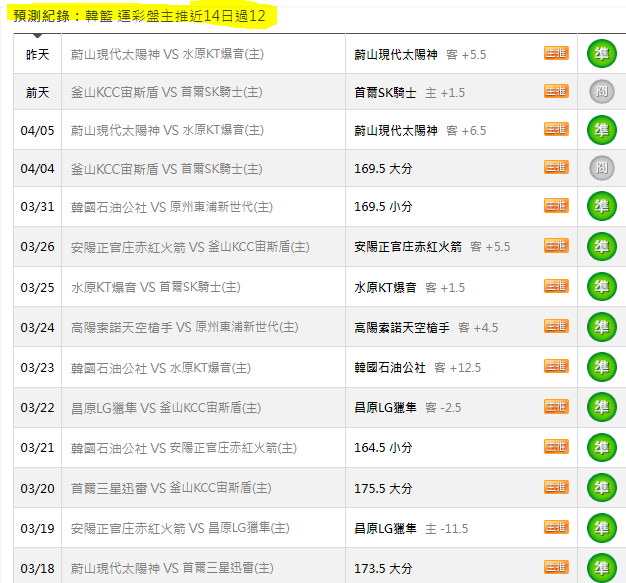Click the green 準 icon in the 03/22 row
Screen dimensions: 626x583
tap(602, 407)
